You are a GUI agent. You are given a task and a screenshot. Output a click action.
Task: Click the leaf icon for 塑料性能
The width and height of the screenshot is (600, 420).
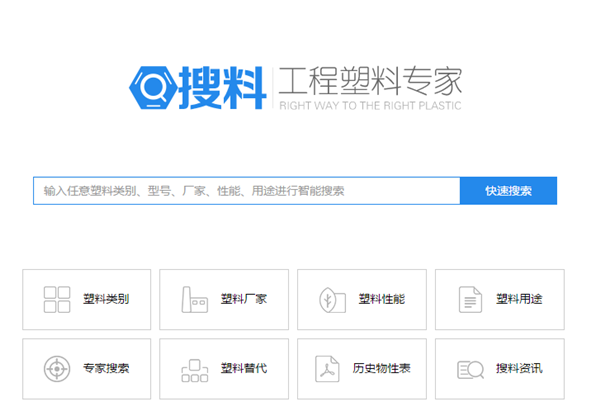[331, 299]
